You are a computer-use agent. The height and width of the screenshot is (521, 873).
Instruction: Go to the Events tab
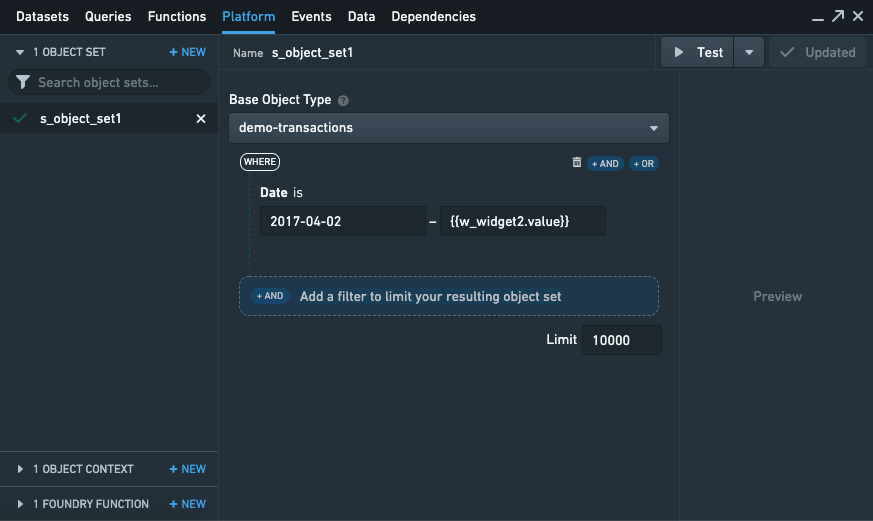pyautogui.click(x=311, y=17)
